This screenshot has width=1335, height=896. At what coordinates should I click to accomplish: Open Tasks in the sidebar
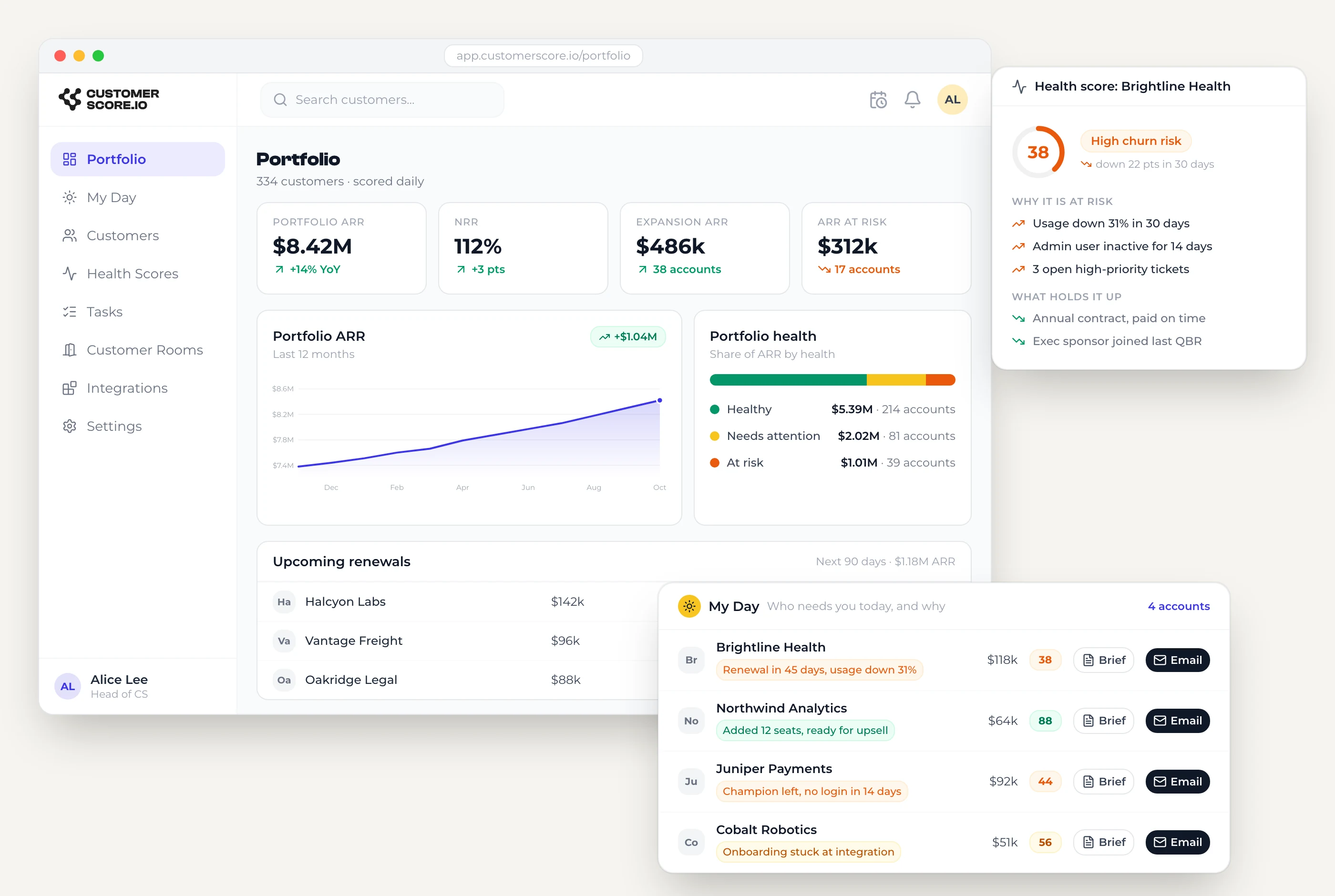pos(138,311)
